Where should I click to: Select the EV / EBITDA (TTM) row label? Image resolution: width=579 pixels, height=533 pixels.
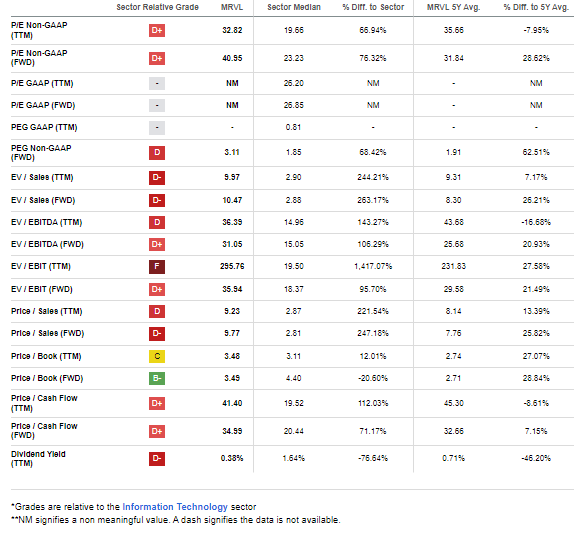47,222
